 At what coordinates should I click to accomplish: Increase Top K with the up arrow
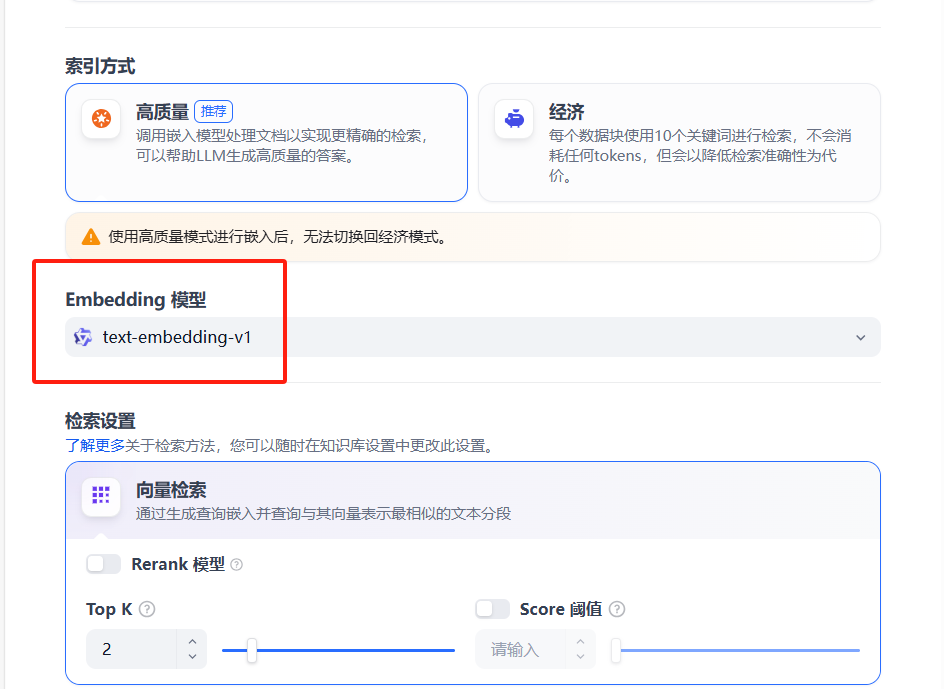point(192,641)
